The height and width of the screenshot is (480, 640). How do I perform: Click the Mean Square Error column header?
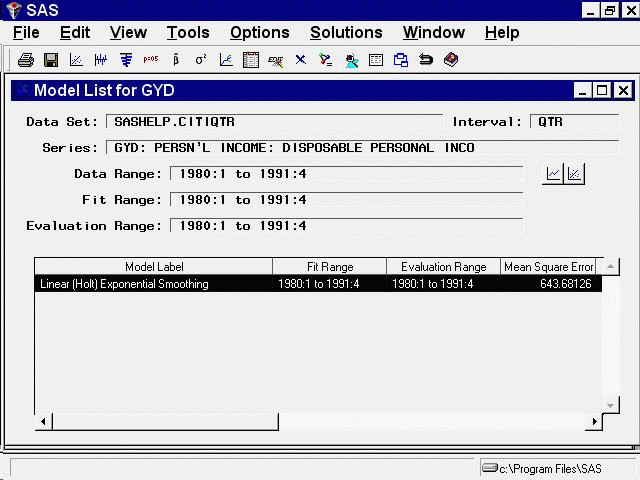point(549,267)
